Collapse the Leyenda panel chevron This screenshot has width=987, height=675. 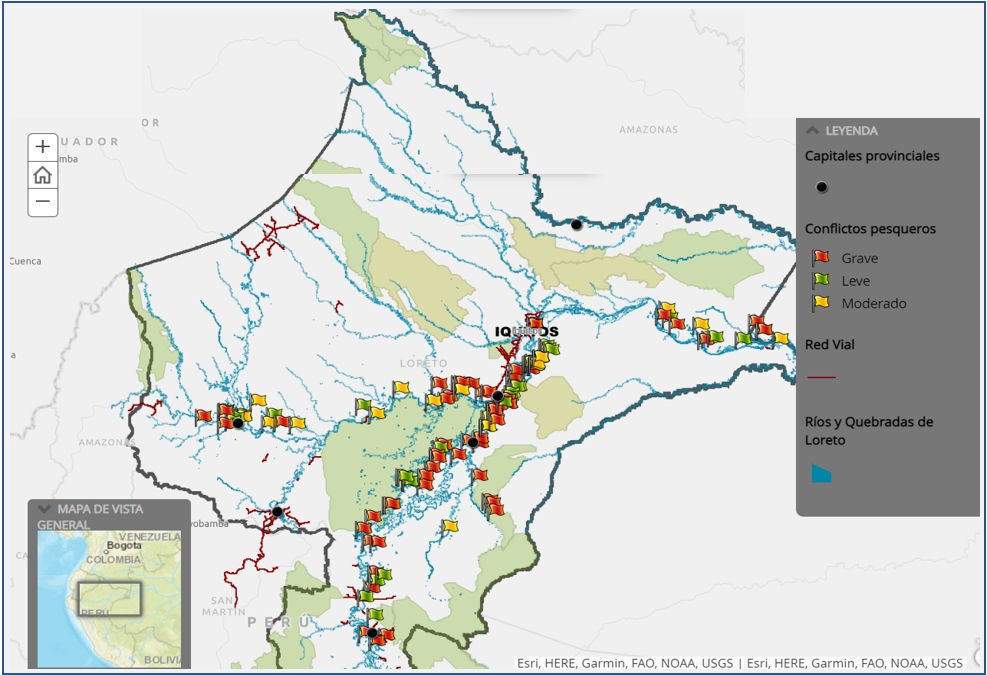pos(812,130)
